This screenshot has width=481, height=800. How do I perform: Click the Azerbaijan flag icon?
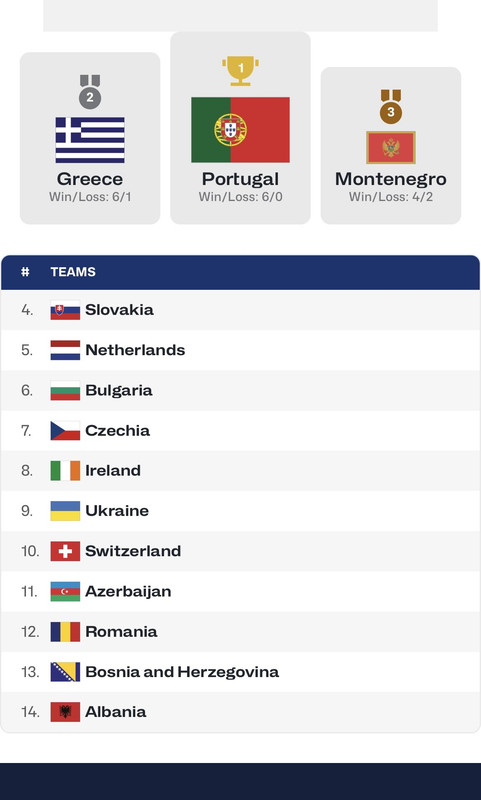pos(65,591)
